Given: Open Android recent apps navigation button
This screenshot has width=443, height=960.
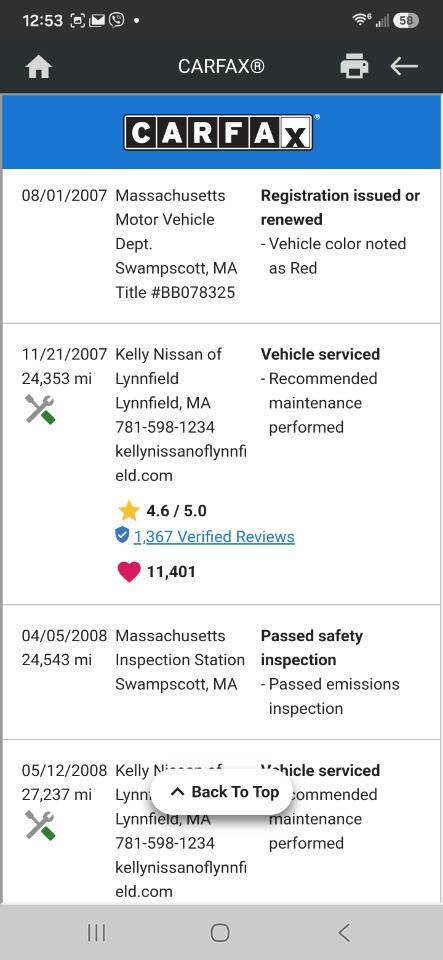Looking at the screenshot, I should (97, 932).
